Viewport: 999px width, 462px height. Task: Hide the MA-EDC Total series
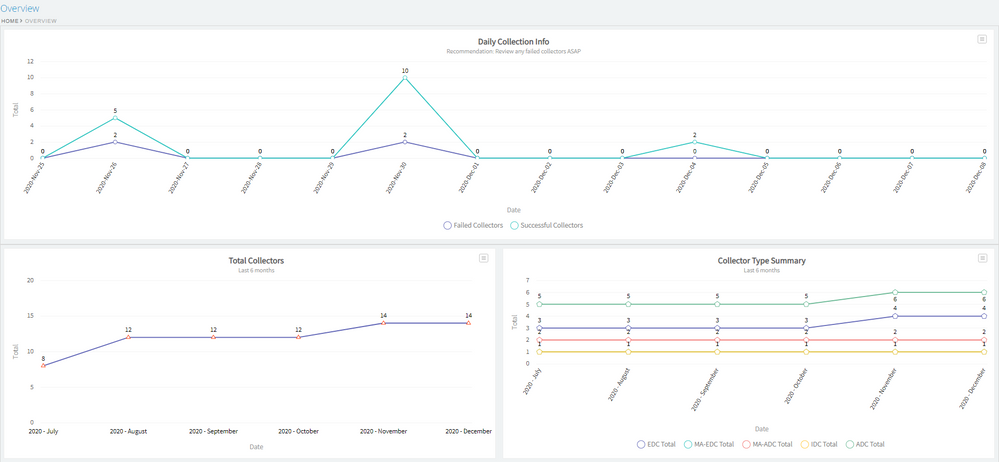tap(712, 444)
